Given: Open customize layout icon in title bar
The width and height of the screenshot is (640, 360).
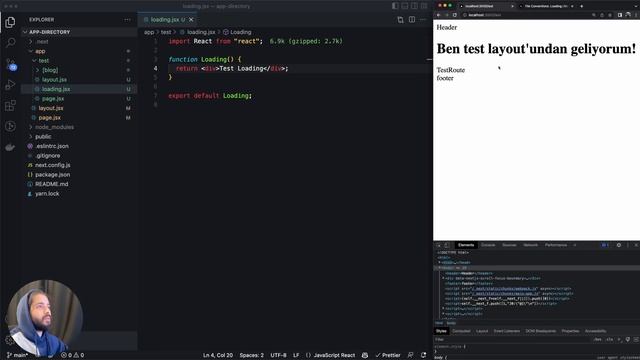Looking at the screenshot, I should pos(424,6).
